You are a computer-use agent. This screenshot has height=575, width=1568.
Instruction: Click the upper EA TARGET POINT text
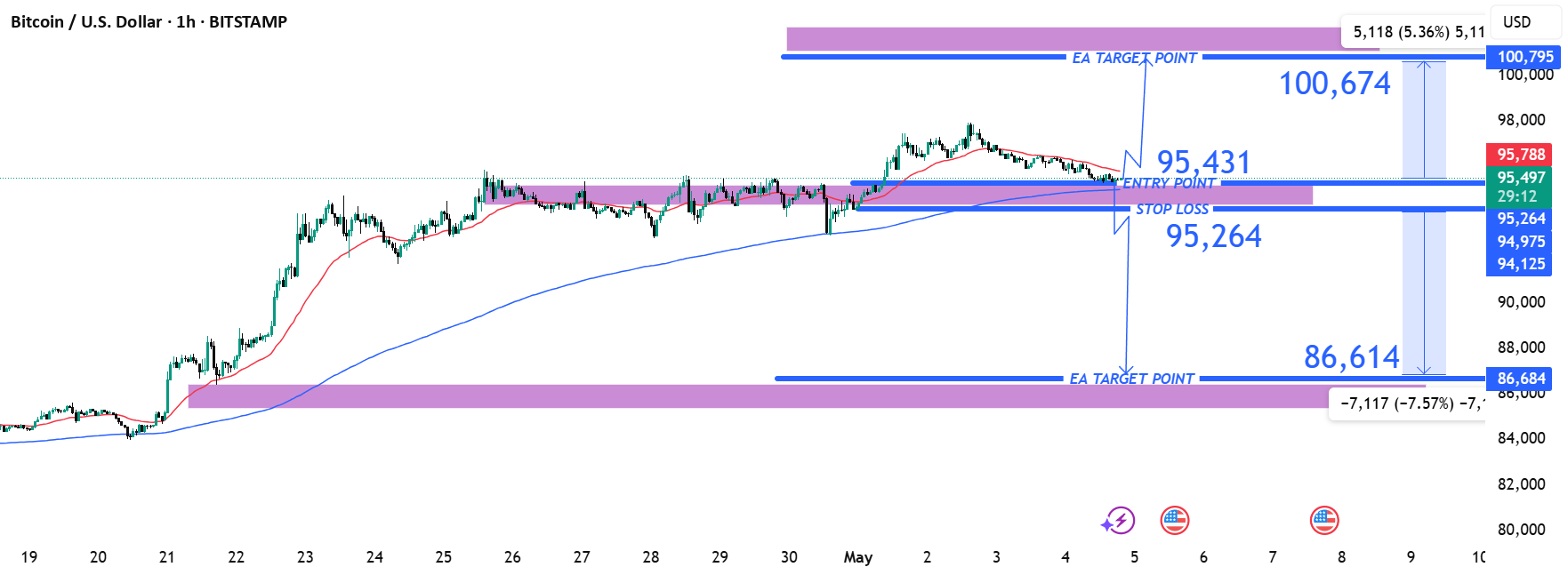(1135, 58)
